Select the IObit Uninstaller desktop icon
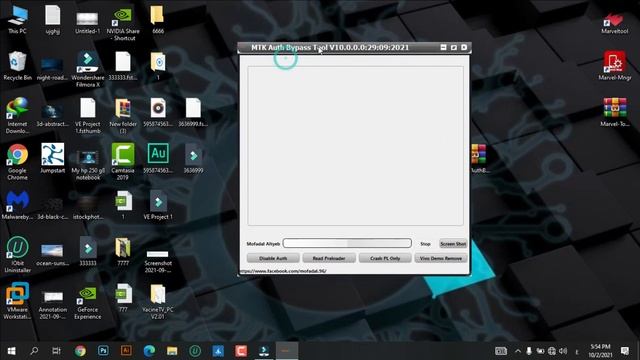640x360 pixels. pos(17,254)
